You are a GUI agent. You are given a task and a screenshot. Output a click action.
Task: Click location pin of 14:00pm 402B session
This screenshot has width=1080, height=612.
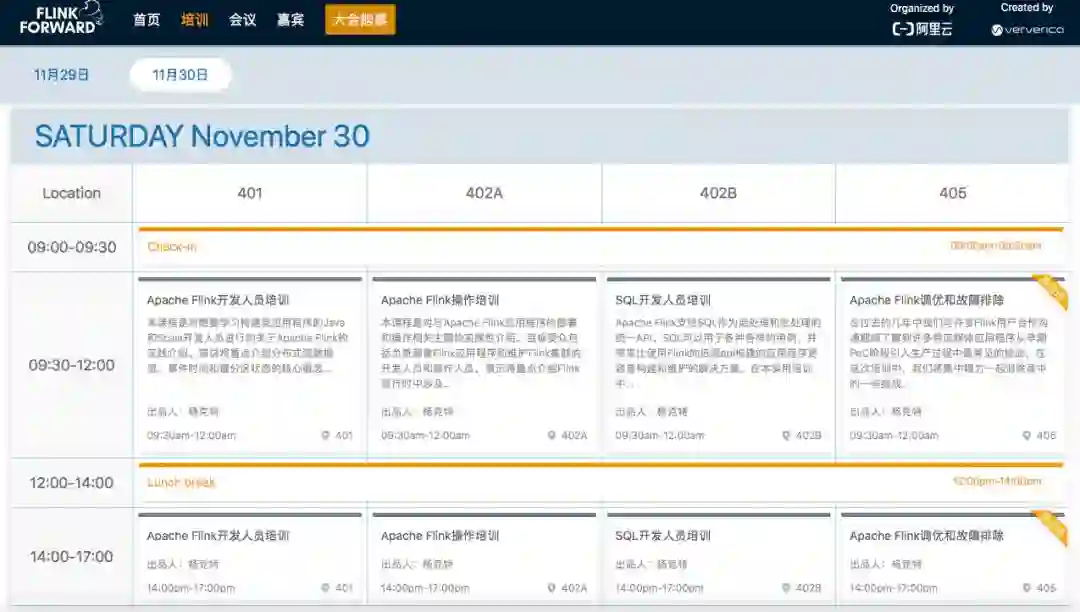point(786,588)
